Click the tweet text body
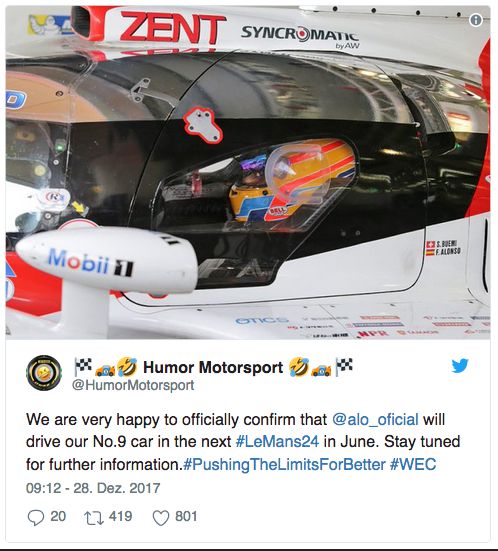 point(243,442)
